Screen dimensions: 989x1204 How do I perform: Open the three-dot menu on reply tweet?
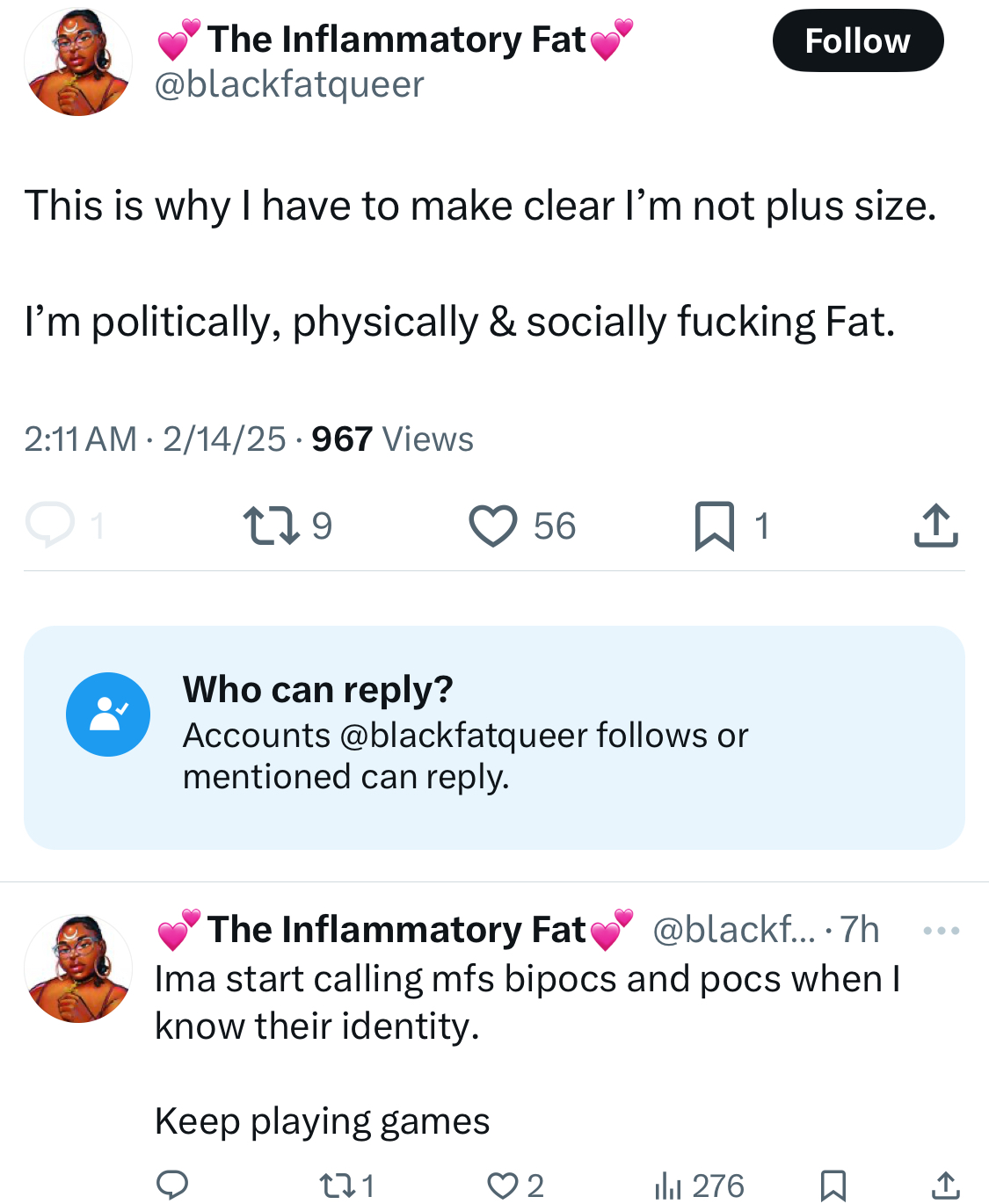click(x=942, y=930)
